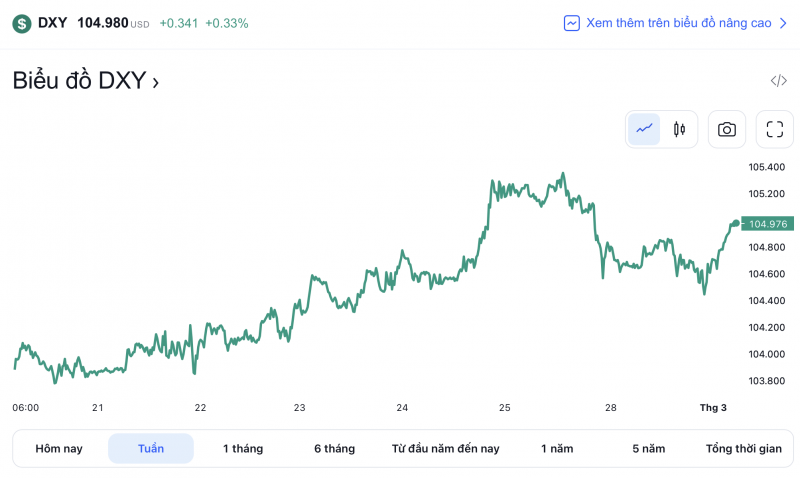Click the DXY dollar symbol logo
800x478 pixels.
coord(21,23)
